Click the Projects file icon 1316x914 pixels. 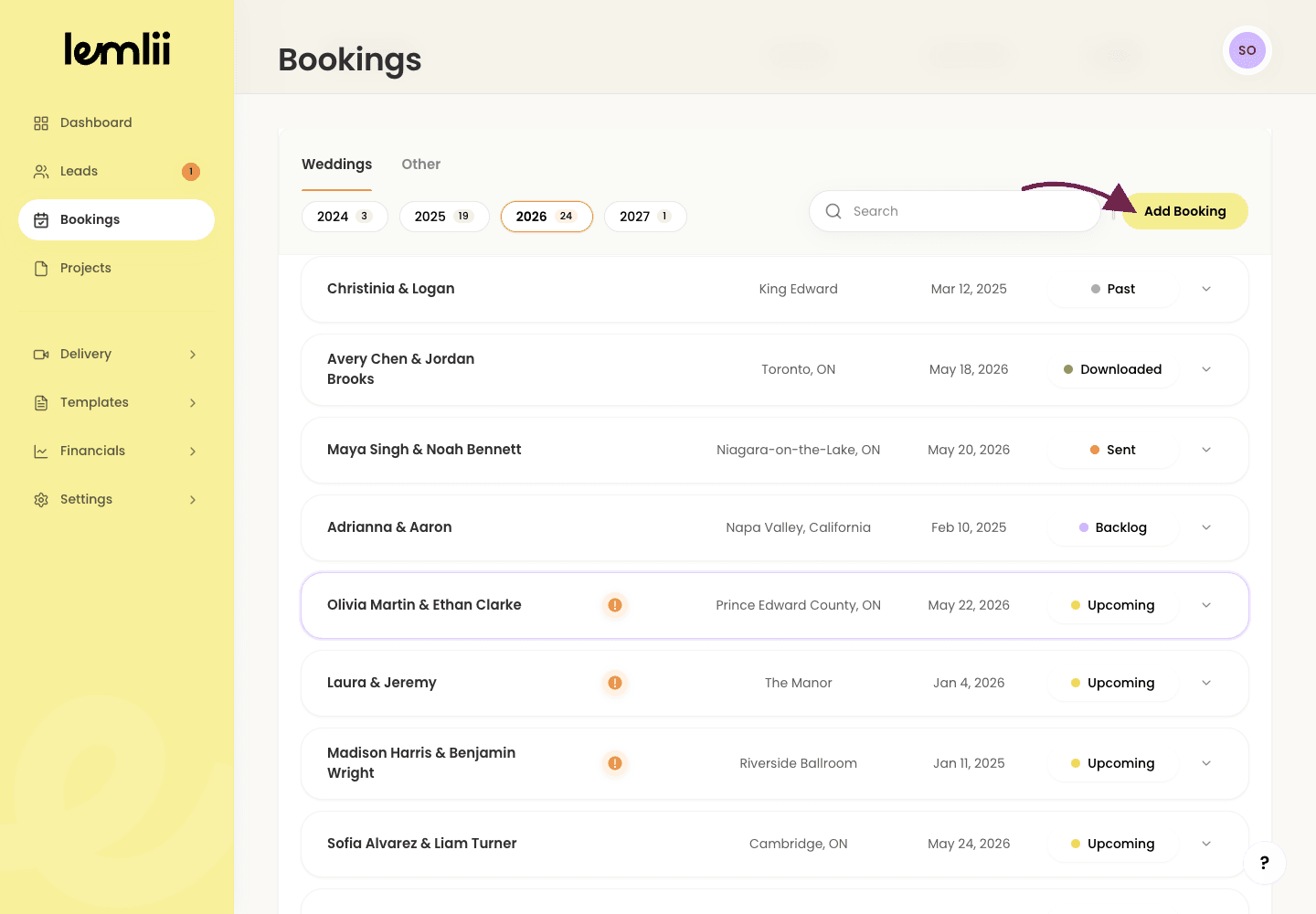coord(41,269)
